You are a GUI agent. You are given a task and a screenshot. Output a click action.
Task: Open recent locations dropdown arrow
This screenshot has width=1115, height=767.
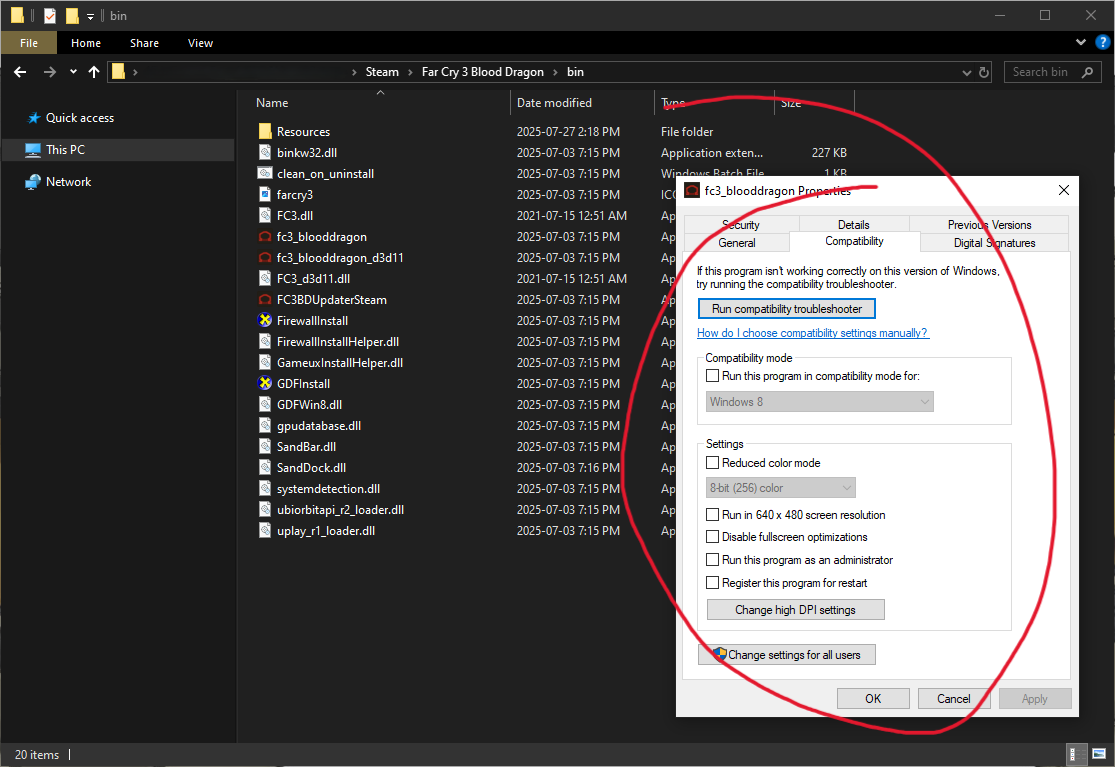click(x=73, y=72)
